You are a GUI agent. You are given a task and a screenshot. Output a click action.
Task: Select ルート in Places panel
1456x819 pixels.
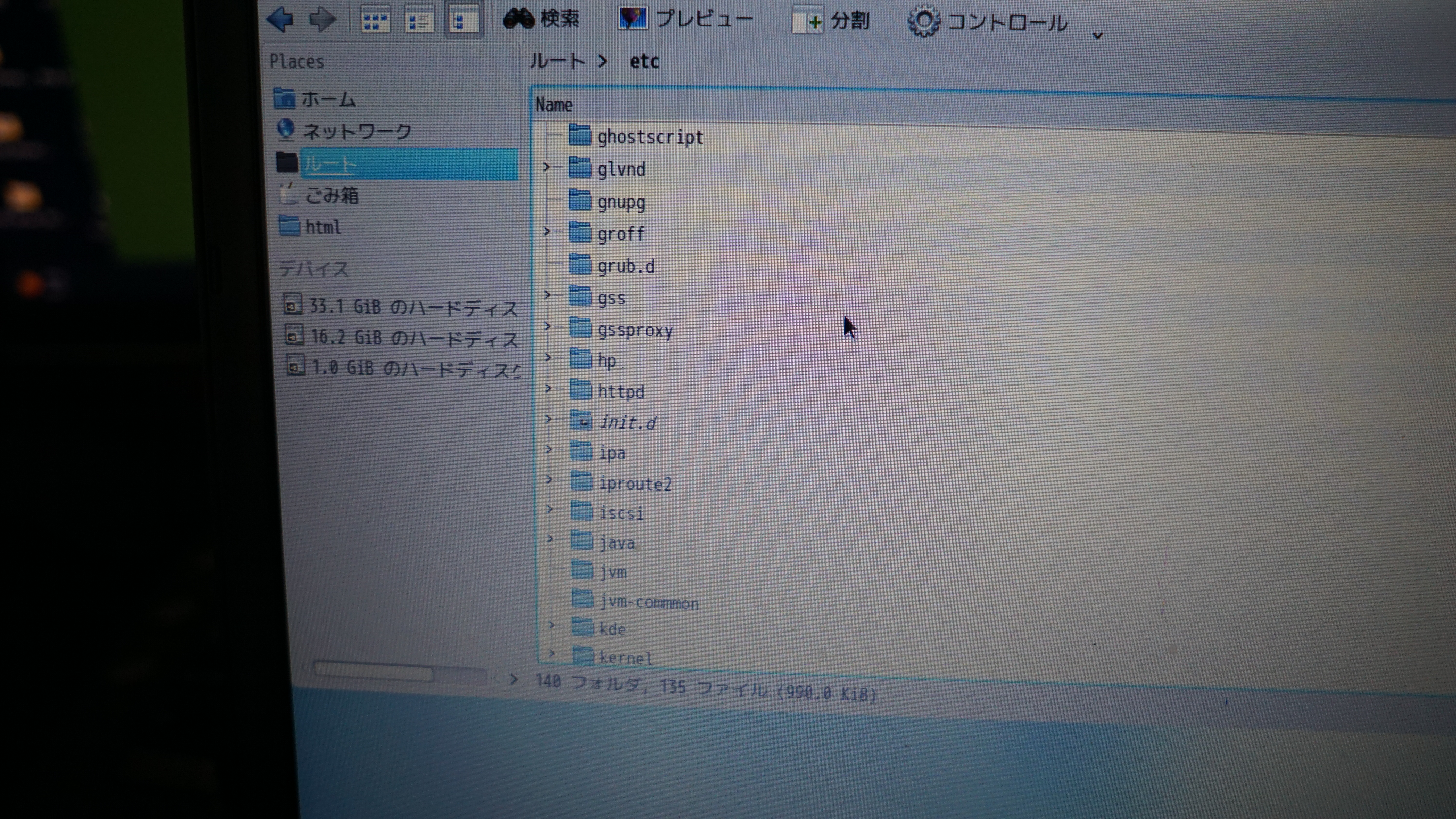(397, 164)
